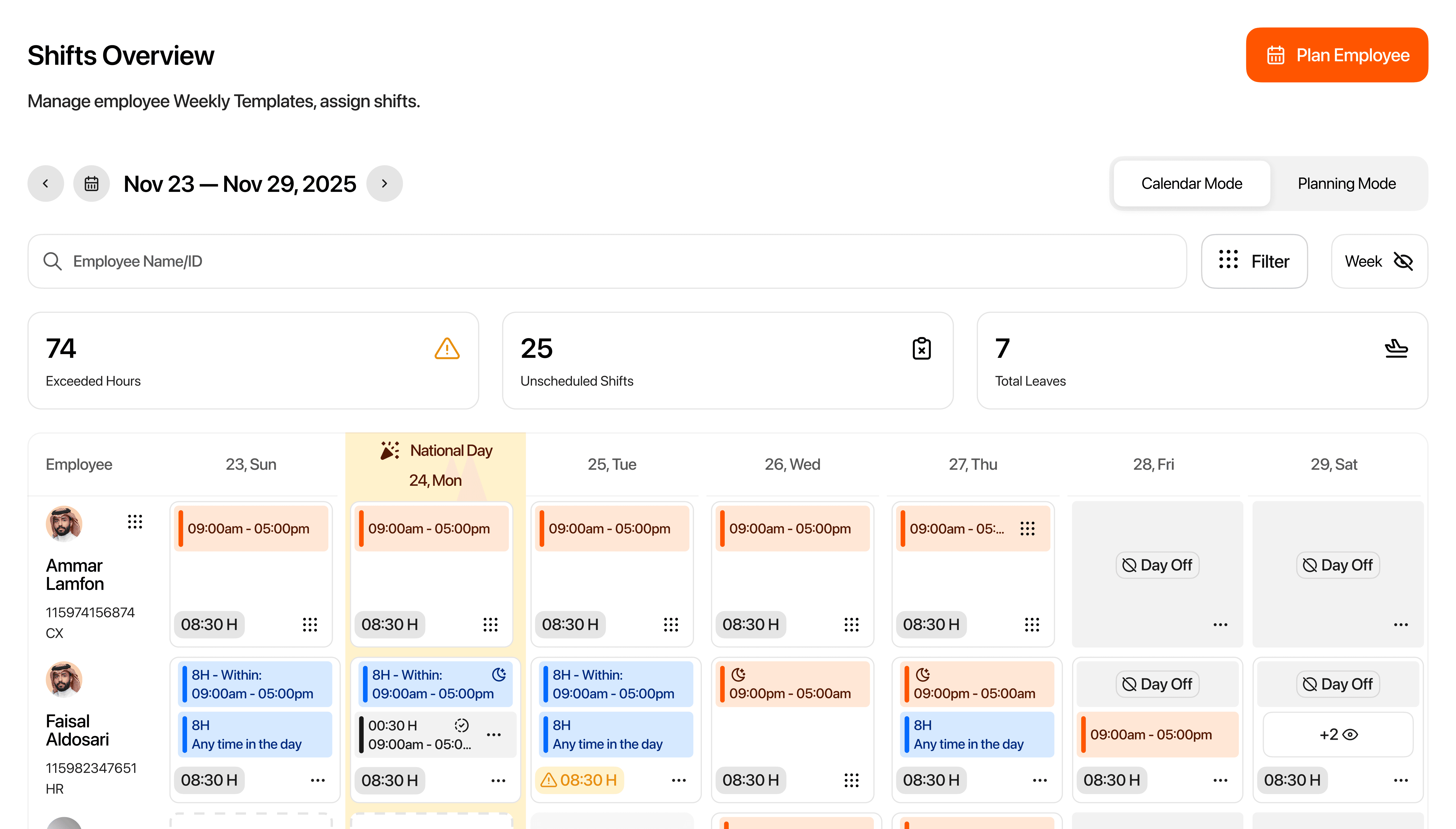This screenshot has width=1456, height=829.
Task: Click the Unscheduled Shifts clipboard icon
Action: click(921, 349)
